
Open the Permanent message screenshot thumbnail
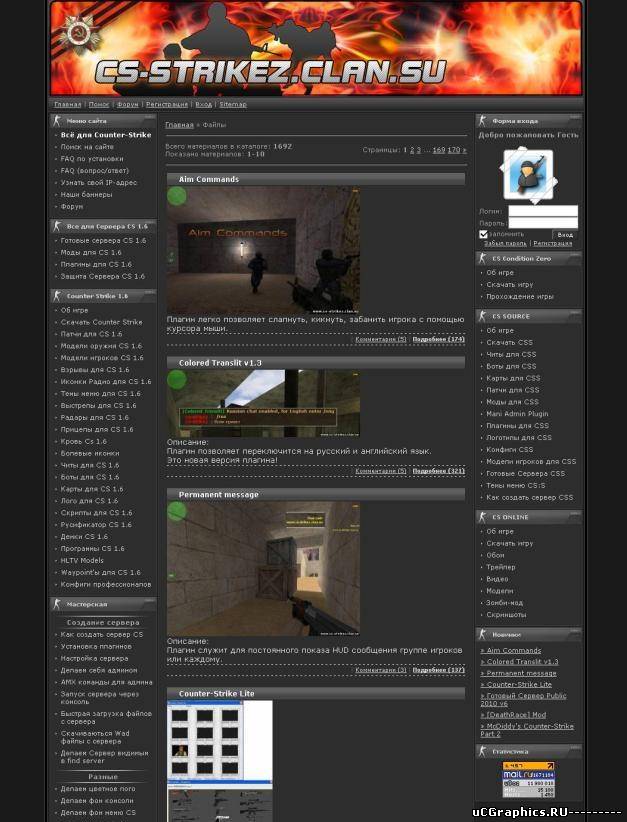pos(263,568)
